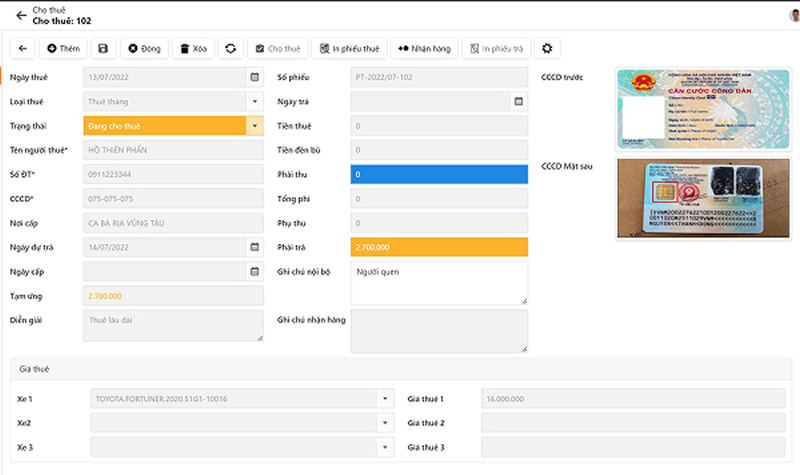The image size is (800, 475).
Task: Open calendar for Ngày trả
Action: [518, 102]
